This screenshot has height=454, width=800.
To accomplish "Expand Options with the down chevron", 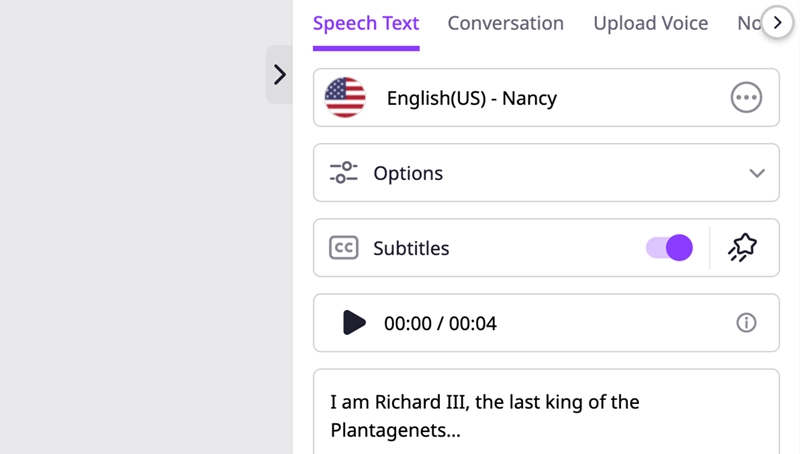I will (x=757, y=173).
